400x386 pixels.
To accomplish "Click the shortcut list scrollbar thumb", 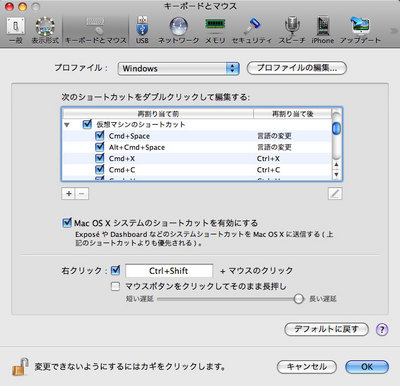I will click(x=337, y=128).
